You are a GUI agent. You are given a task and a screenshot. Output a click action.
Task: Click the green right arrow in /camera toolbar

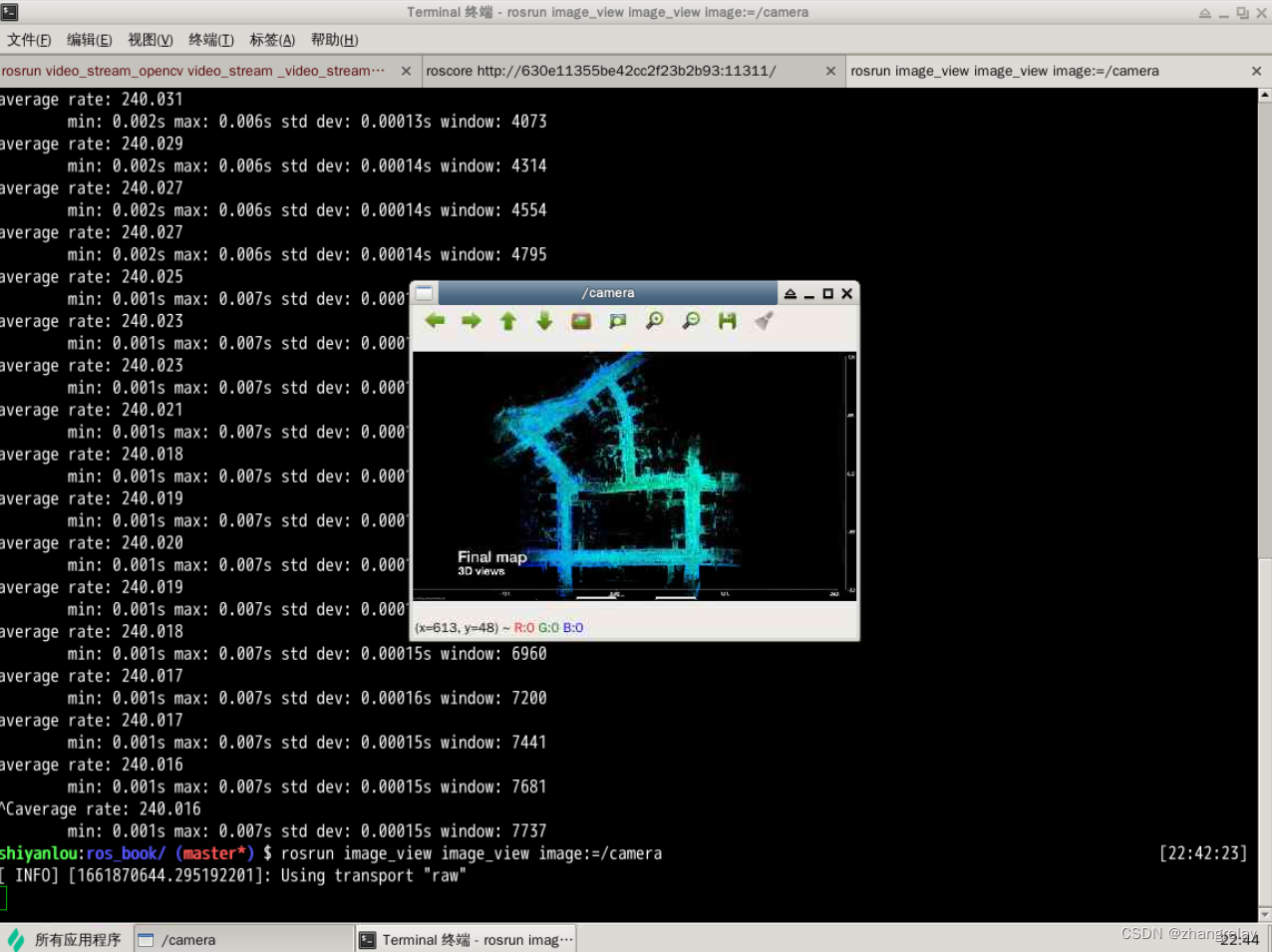(x=471, y=321)
